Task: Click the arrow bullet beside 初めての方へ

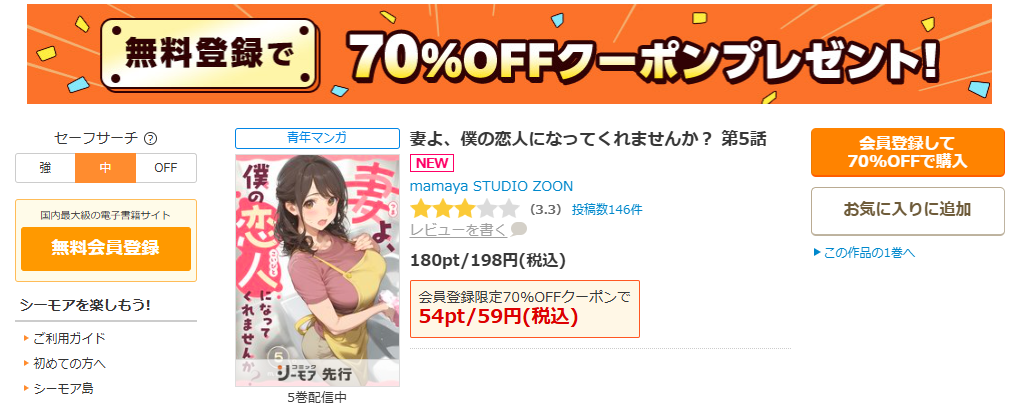Action: tap(26, 363)
